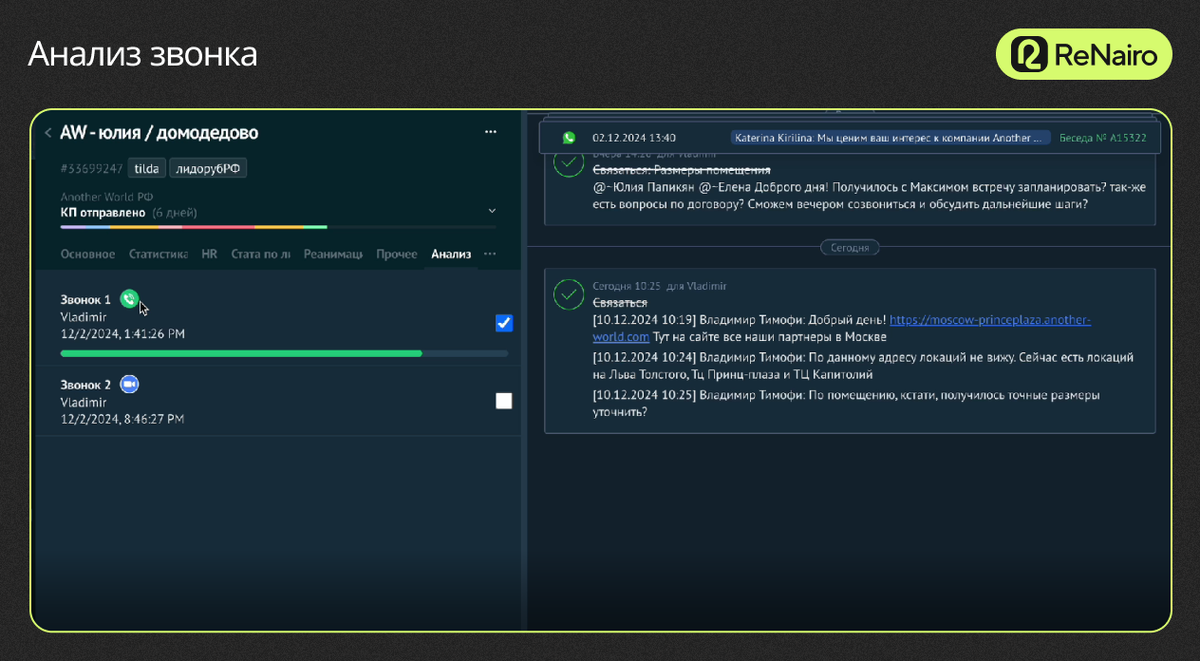Select the Звонок 2 call entry title
1200x661 pixels.
(x=86, y=384)
